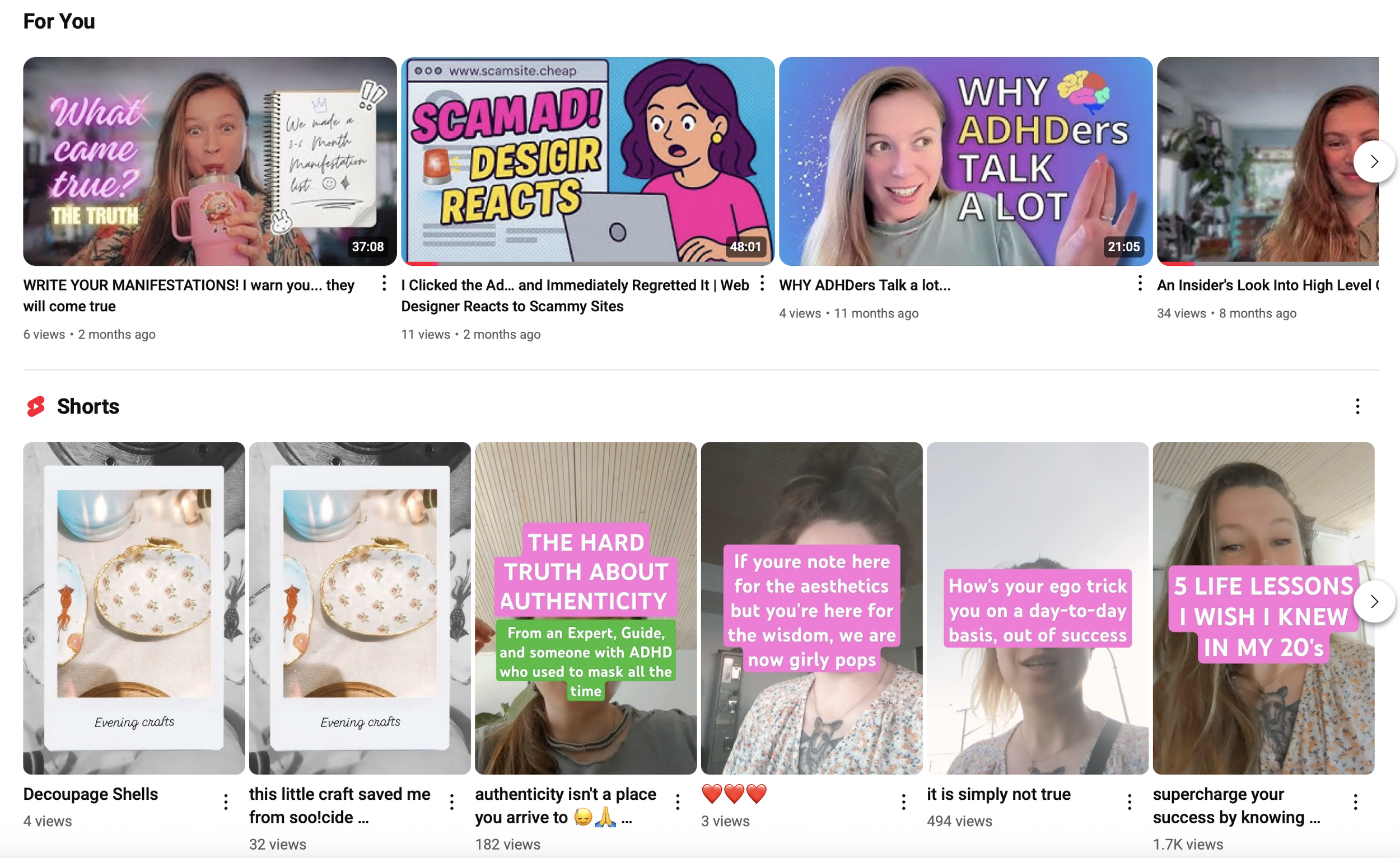Open options menu for WHY ADHDers Talk video
Screen dimensions: 1400x858
pos(1140,283)
